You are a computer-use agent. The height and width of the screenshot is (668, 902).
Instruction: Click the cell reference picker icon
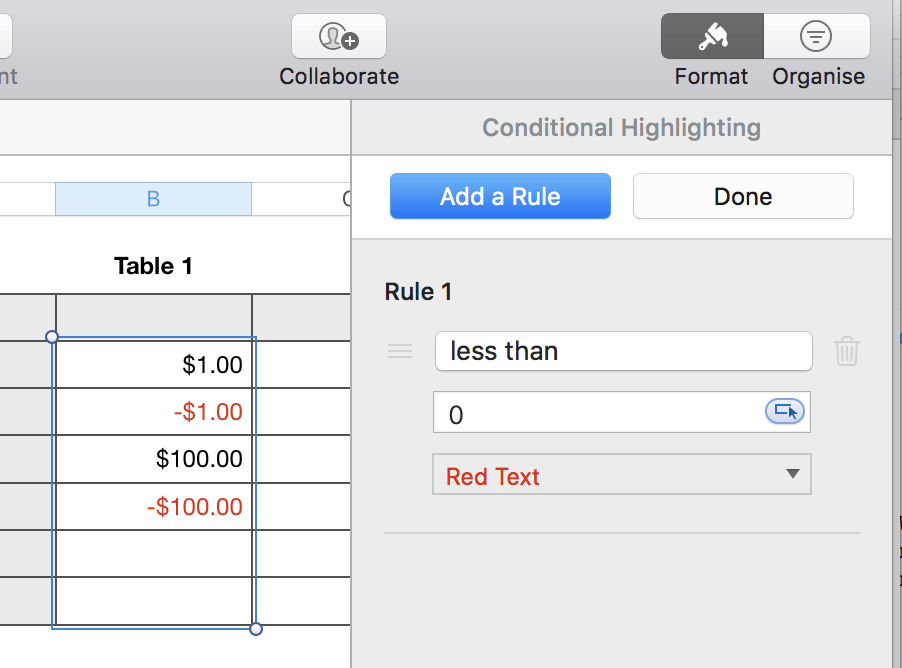click(x=785, y=411)
